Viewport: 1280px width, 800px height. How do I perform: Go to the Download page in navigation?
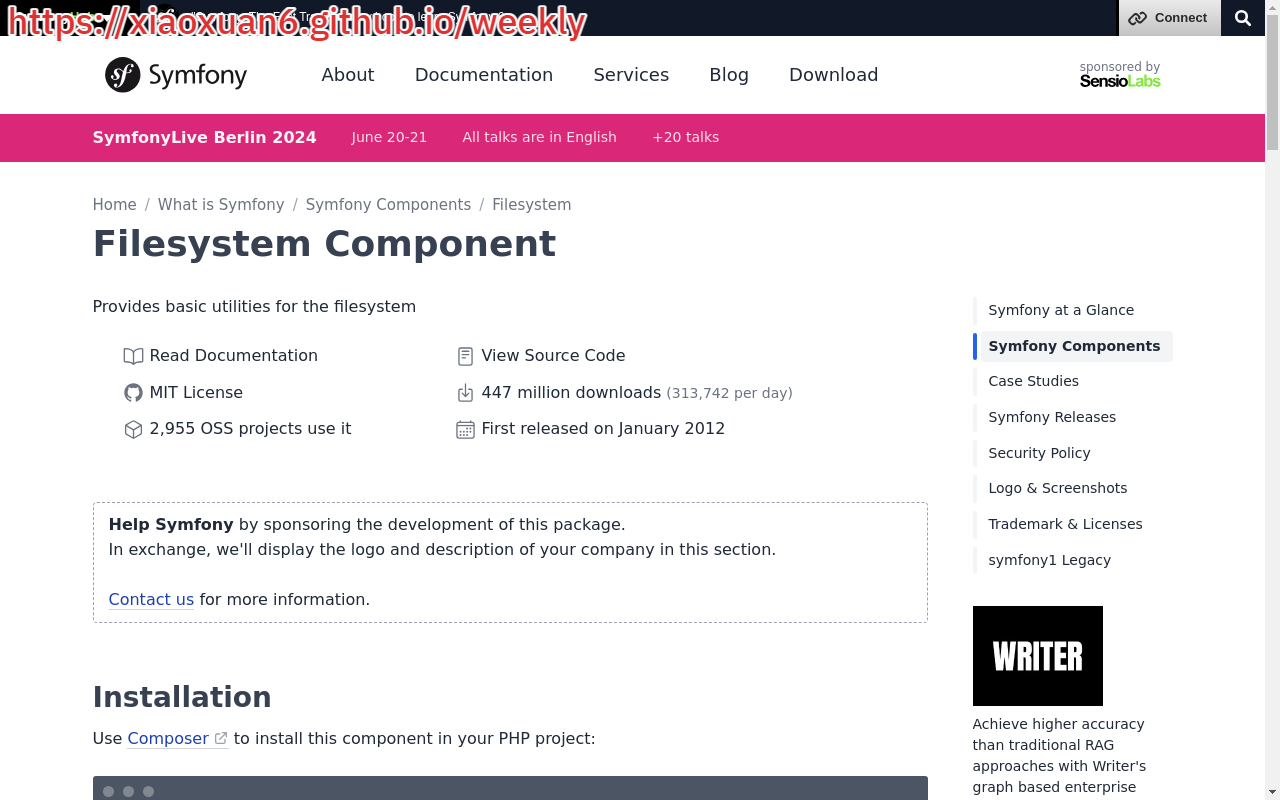coord(833,75)
